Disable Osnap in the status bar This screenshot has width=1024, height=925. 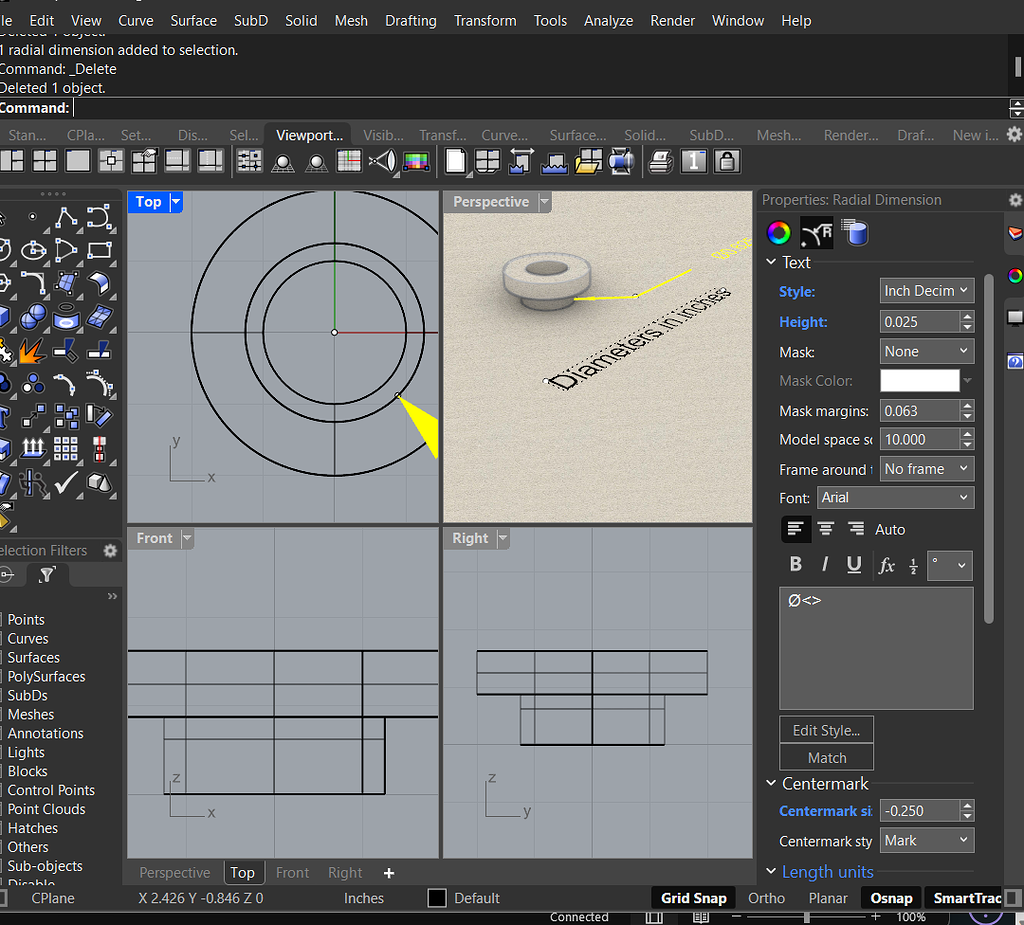pos(890,898)
